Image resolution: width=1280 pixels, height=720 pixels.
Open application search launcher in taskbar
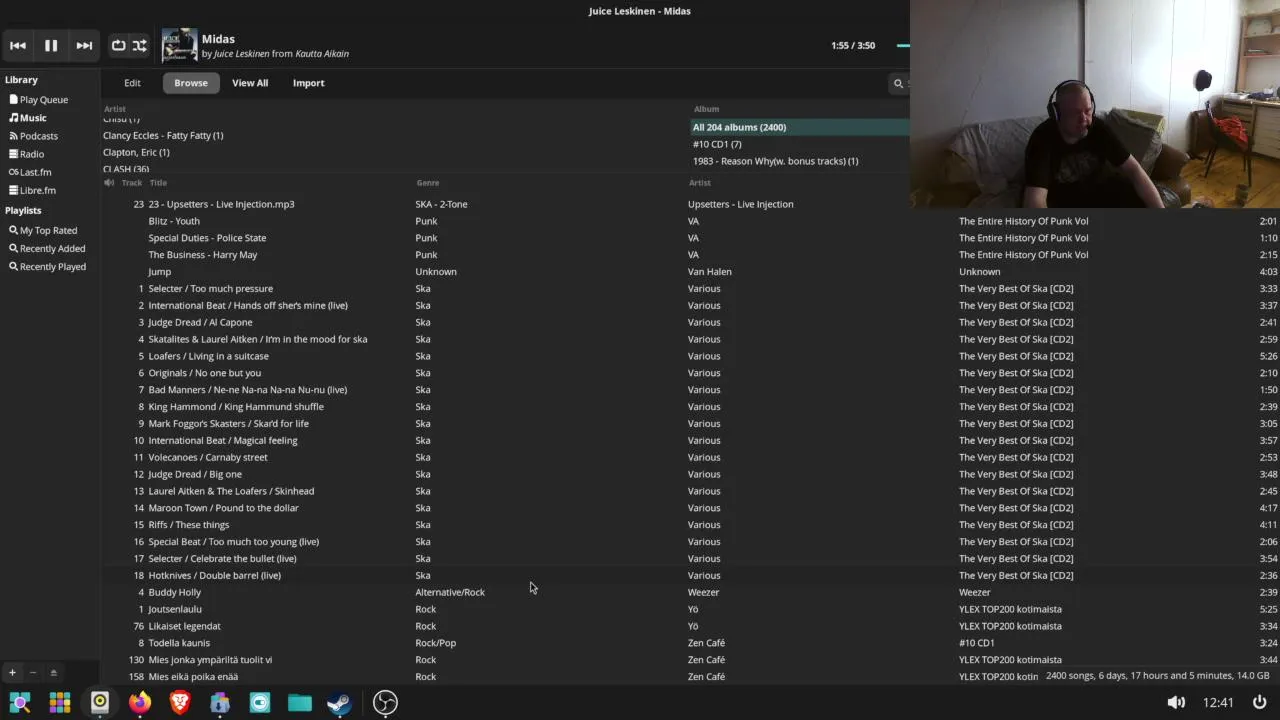tap(20, 703)
